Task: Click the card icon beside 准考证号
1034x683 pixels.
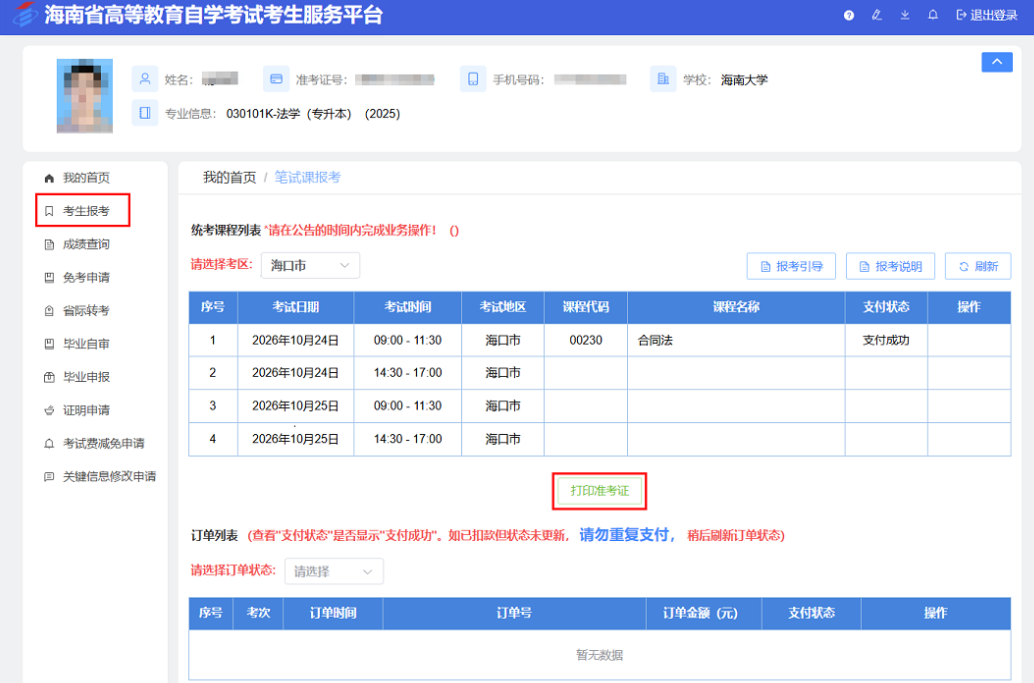Action: [276, 79]
